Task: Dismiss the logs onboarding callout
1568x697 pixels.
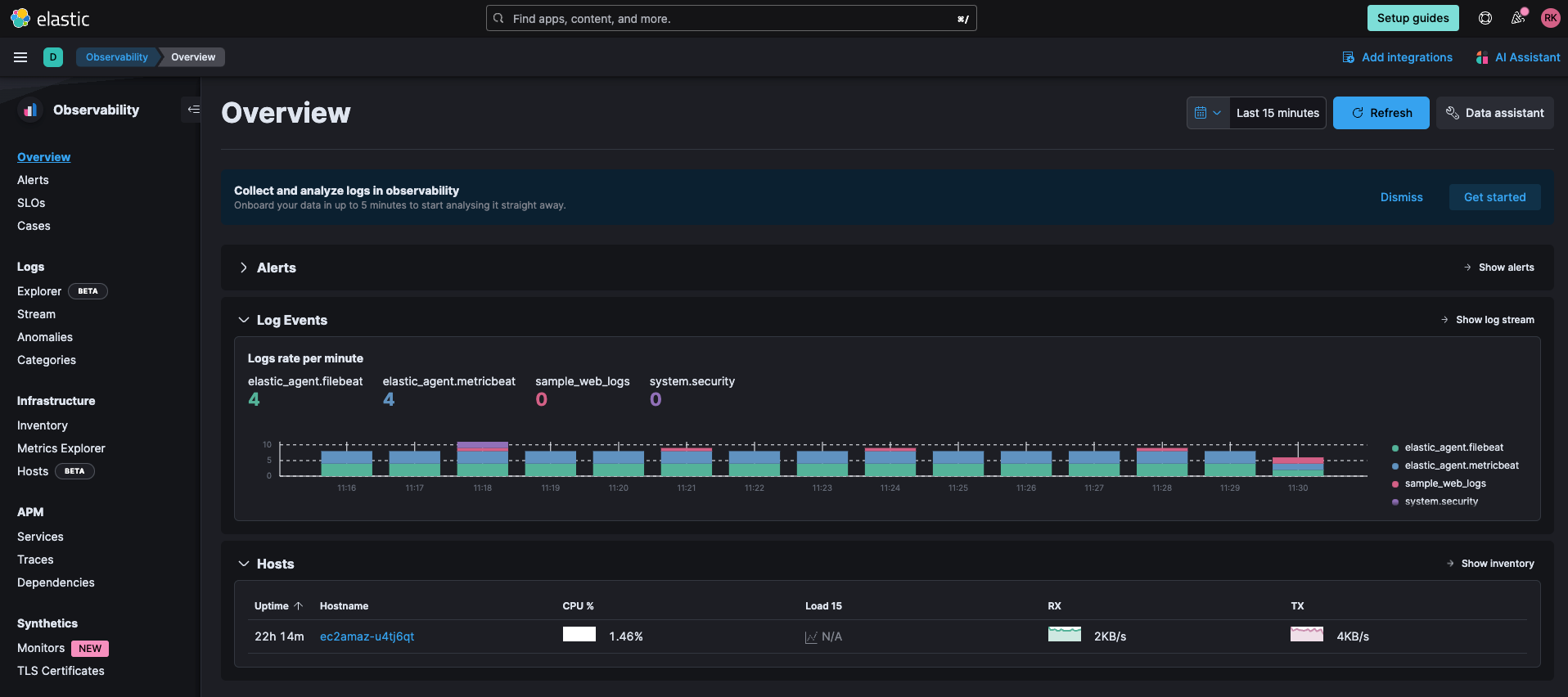Action: (1401, 197)
